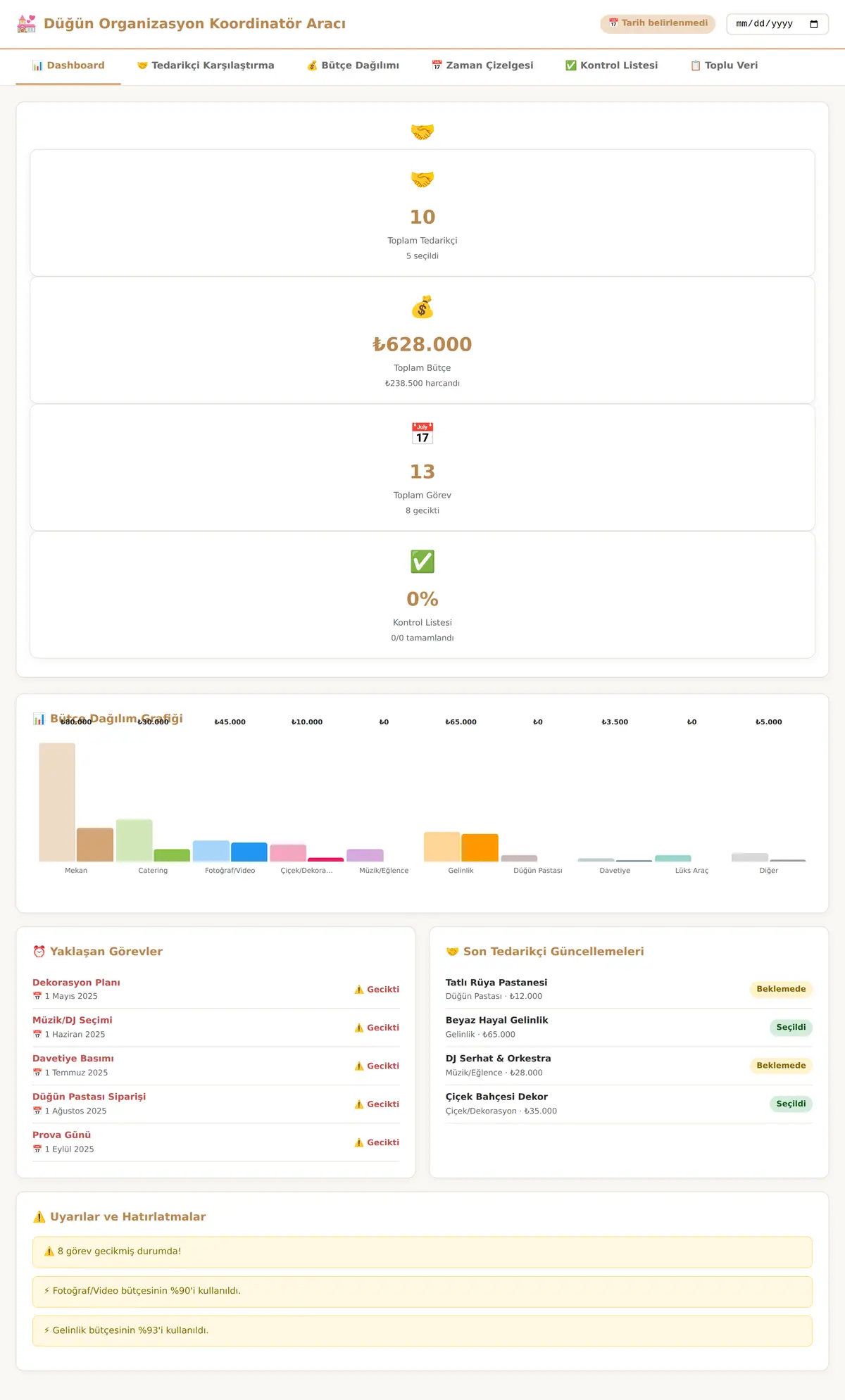Click the bar chart icon beside Bütçe Dağılım Grafiği
Image resolution: width=845 pixels, height=1400 pixels.
pyautogui.click(x=39, y=719)
